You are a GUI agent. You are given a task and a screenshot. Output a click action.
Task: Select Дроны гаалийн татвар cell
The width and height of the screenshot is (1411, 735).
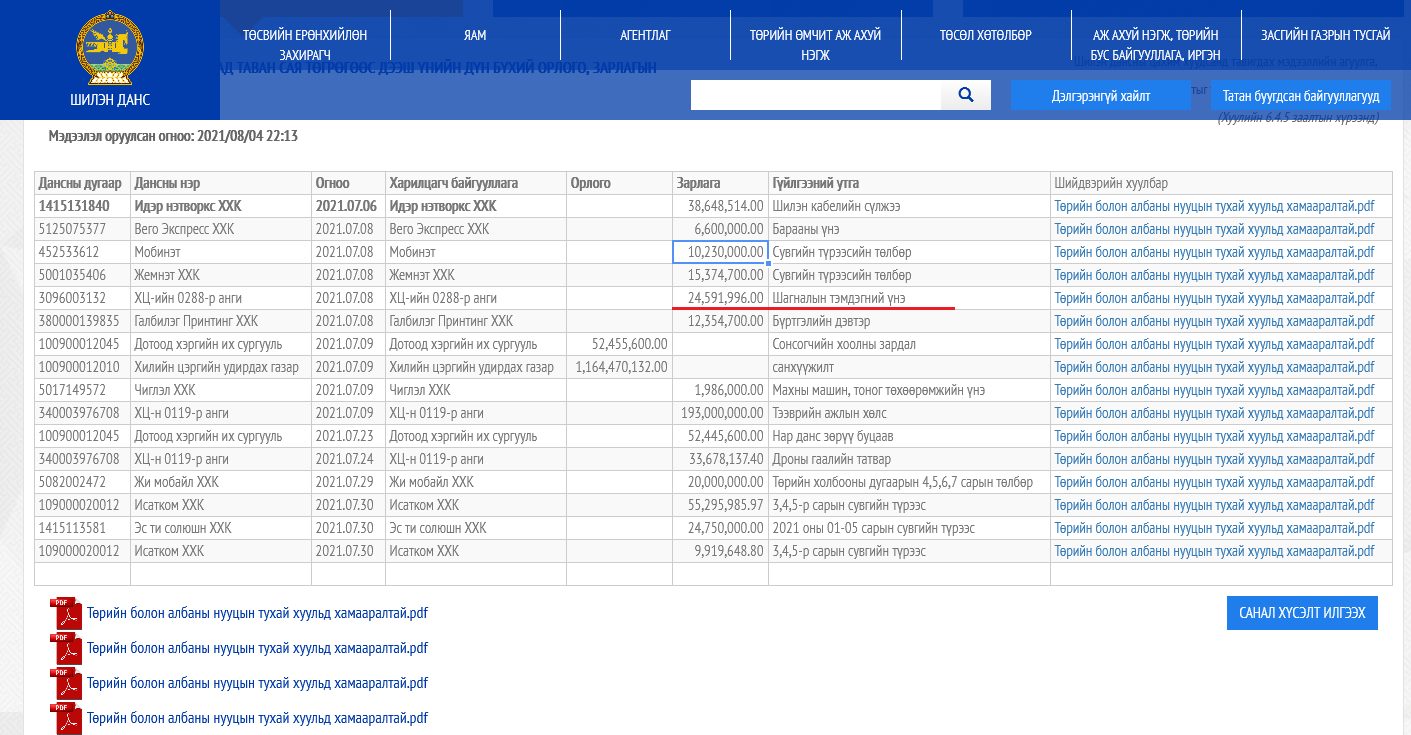click(909, 459)
